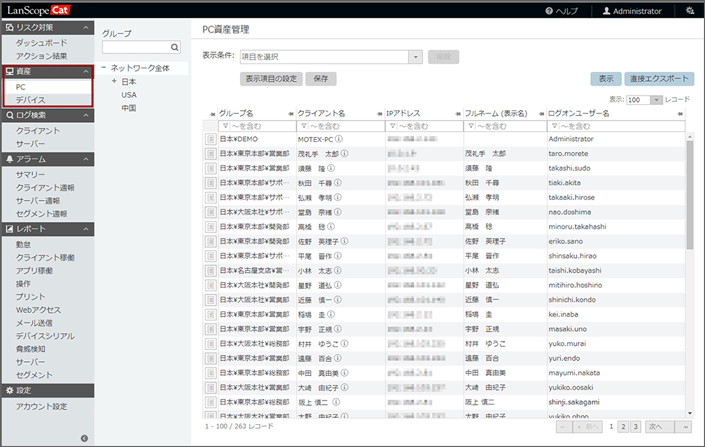
Task: Click filter icon in グループ名 filter box
Action: pos(226,126)
